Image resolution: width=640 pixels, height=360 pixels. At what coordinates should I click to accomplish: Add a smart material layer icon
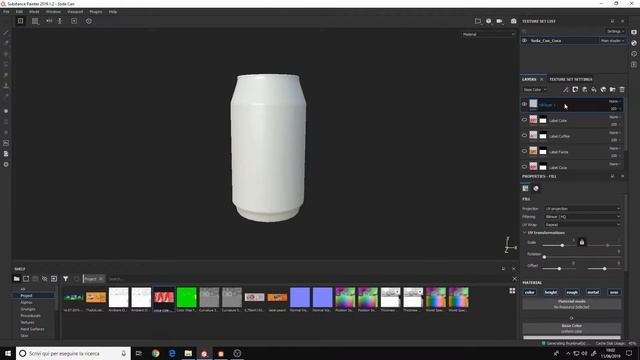[603, 89]
